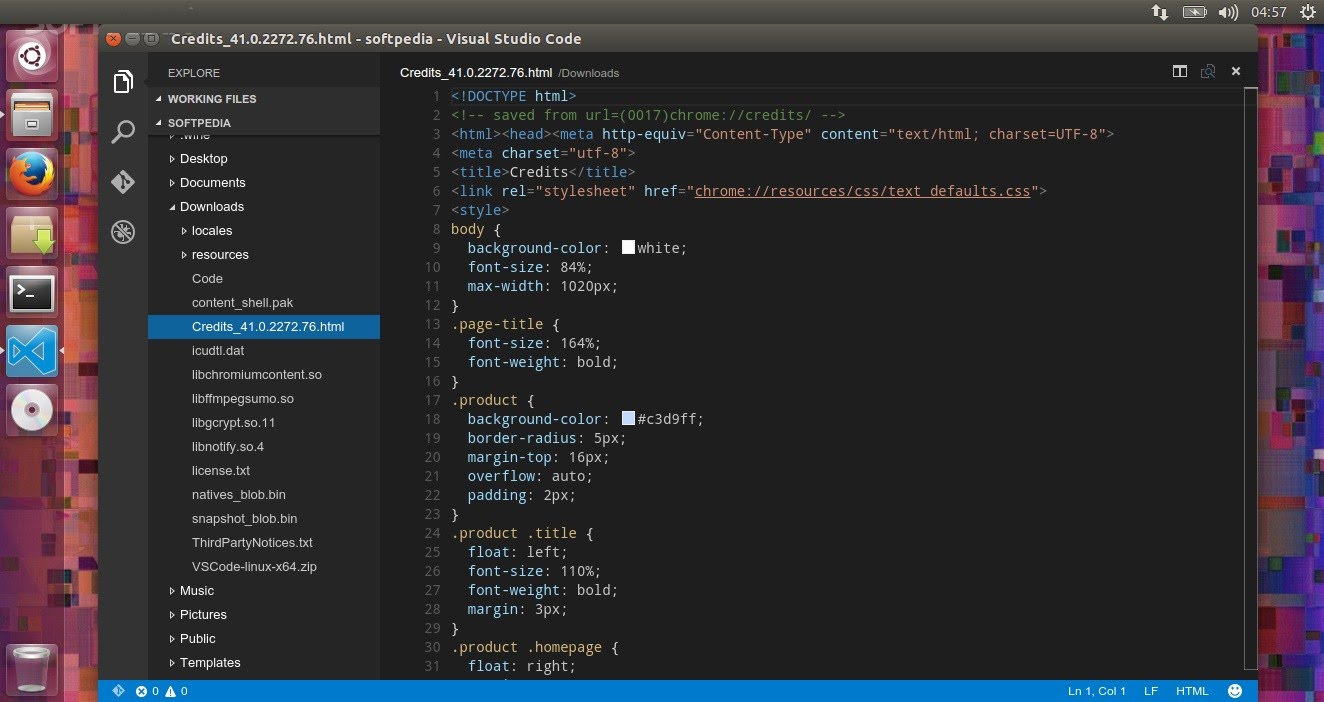Expand the Music folder
The image size is (1324, 702).
click(x=264, y=591)
